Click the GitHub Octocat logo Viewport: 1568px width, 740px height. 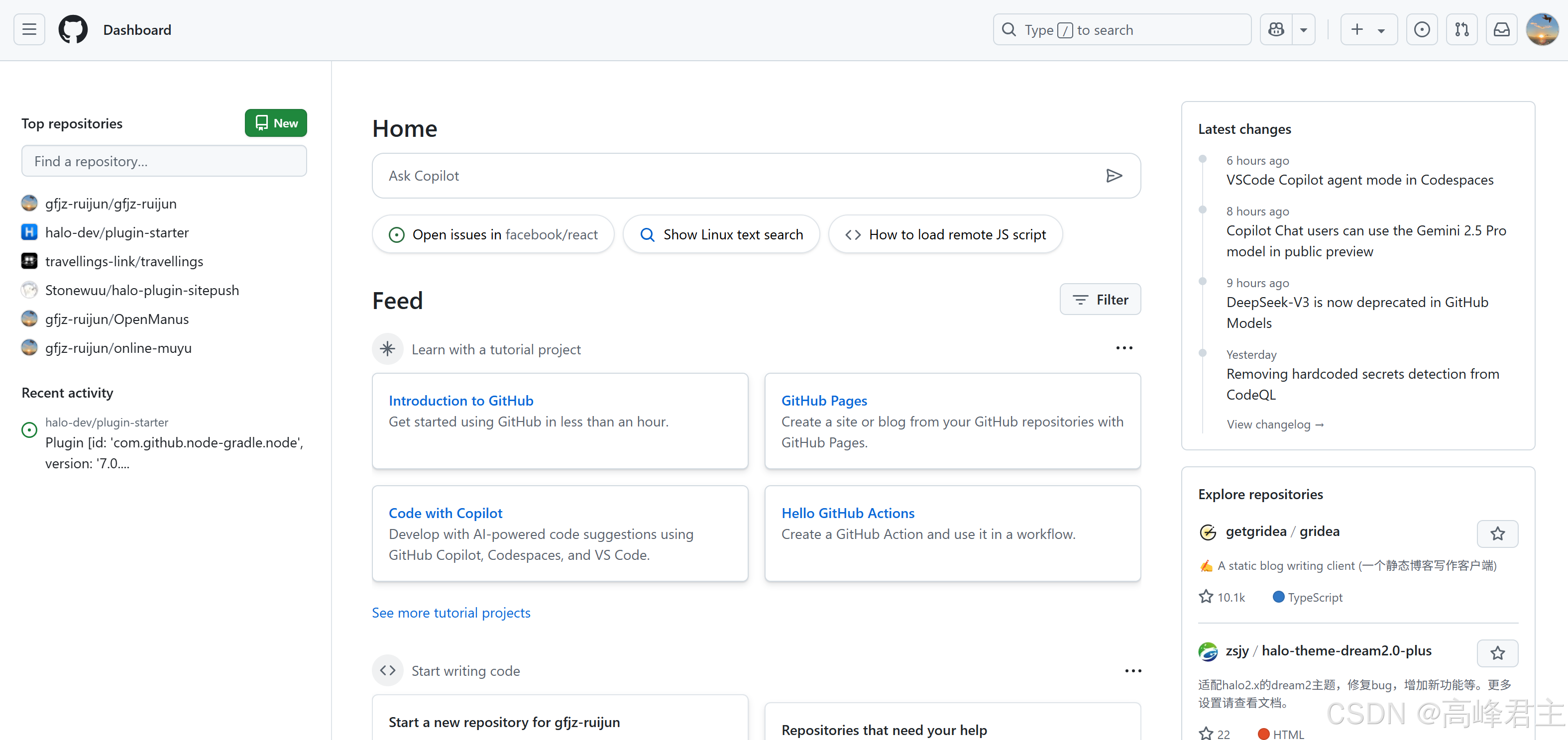(x=73, y=29)
